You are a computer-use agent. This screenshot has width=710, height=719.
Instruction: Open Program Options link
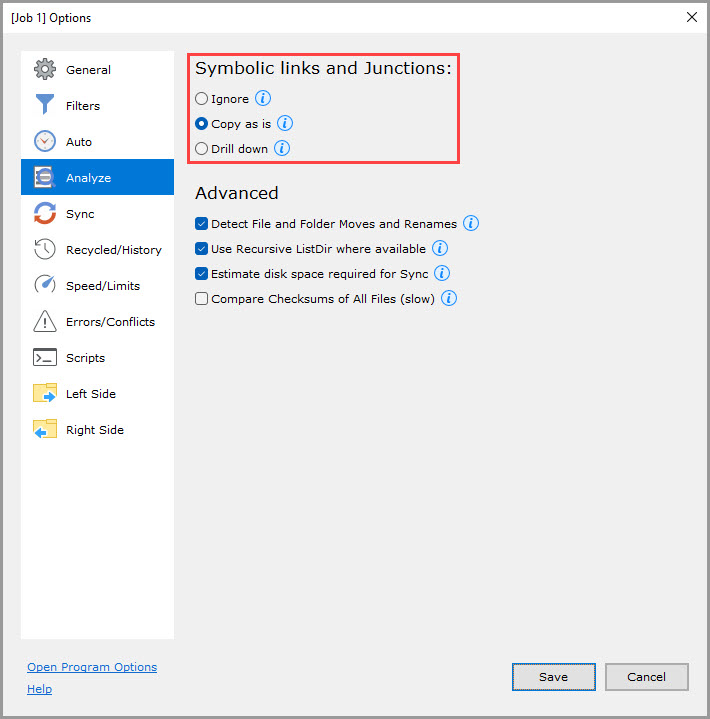pos(92,667)
